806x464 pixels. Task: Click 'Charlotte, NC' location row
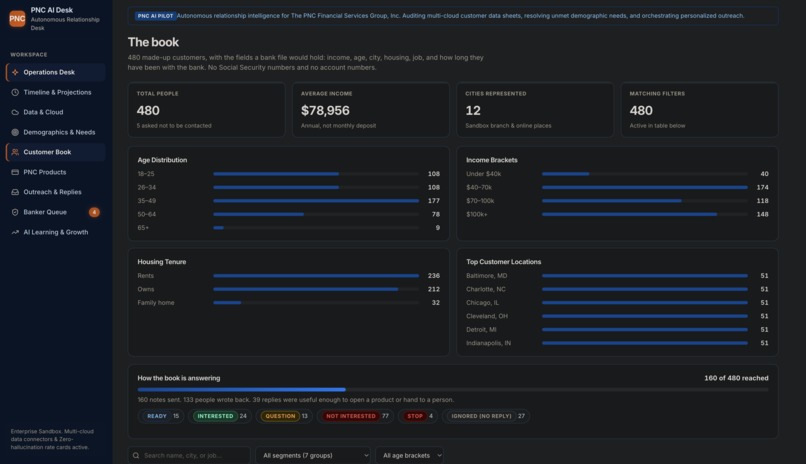(486, 289)
